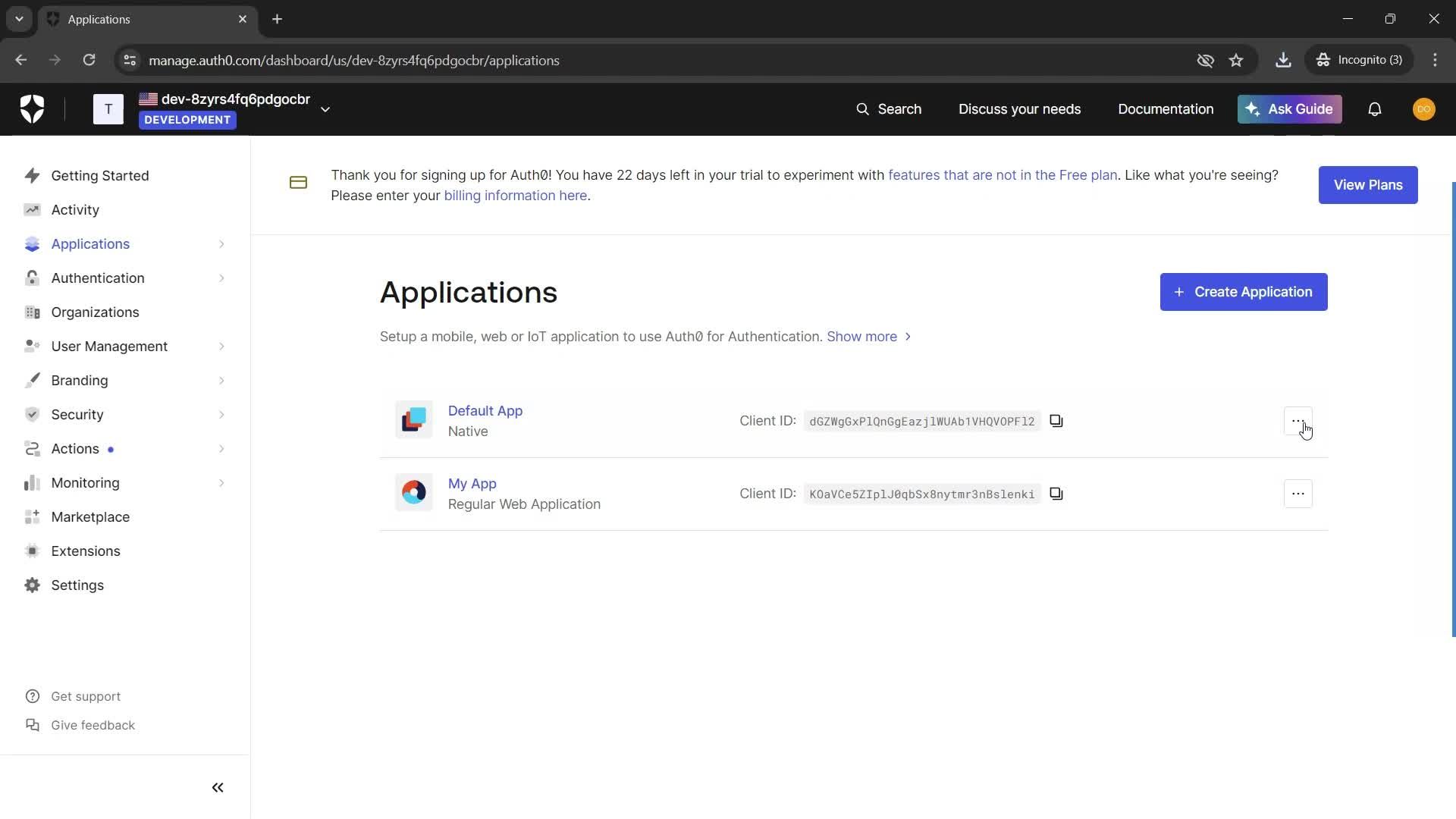This screenshot has height=819, width=1456.
Task: Expand the Monitoring submenu chevron
Action: [x=221, y=483]
